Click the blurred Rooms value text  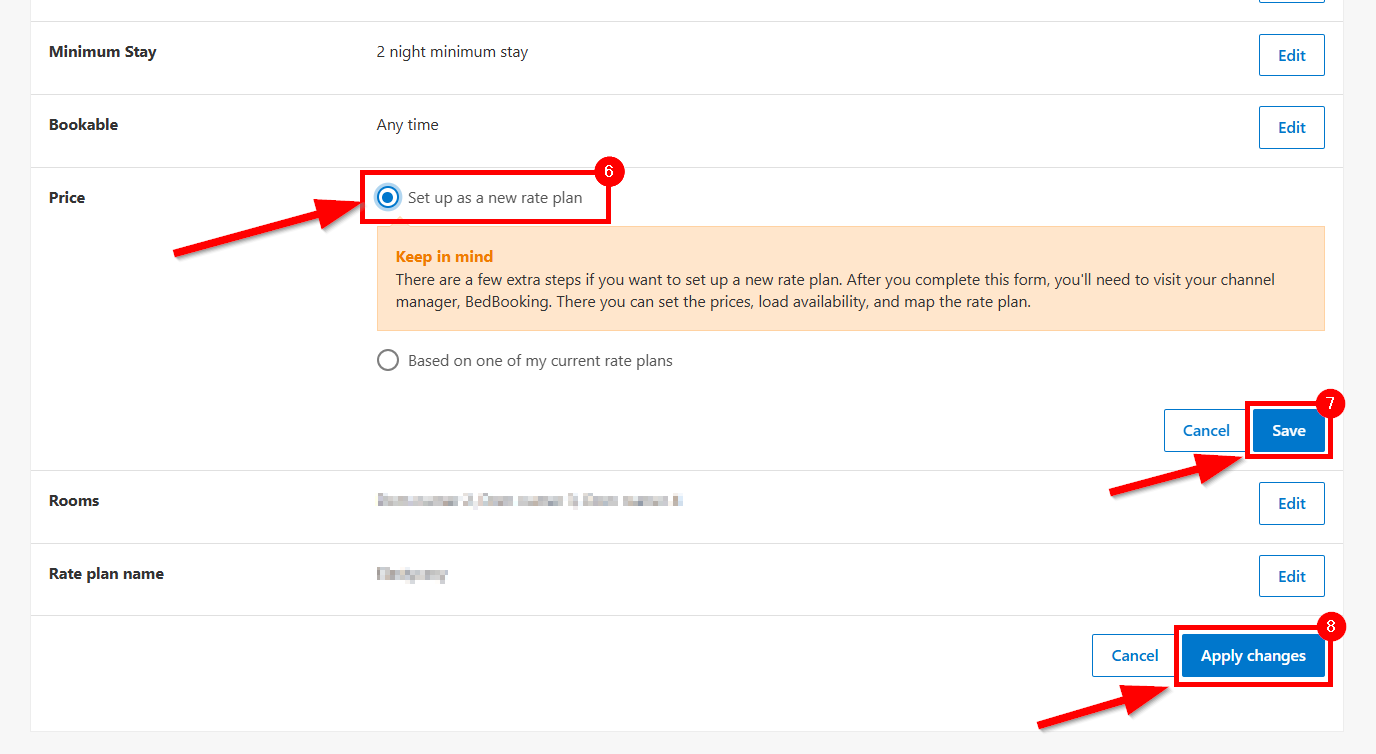pyautogui.click(x=530, y=500)
